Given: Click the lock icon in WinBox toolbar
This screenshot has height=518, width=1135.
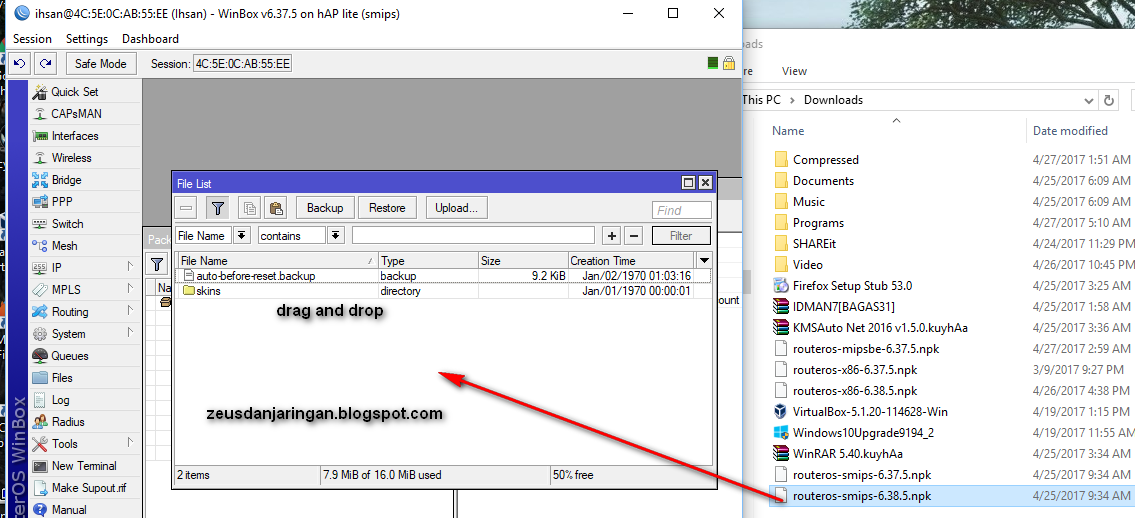Looking at the screenshot, I should click(729, 64).
